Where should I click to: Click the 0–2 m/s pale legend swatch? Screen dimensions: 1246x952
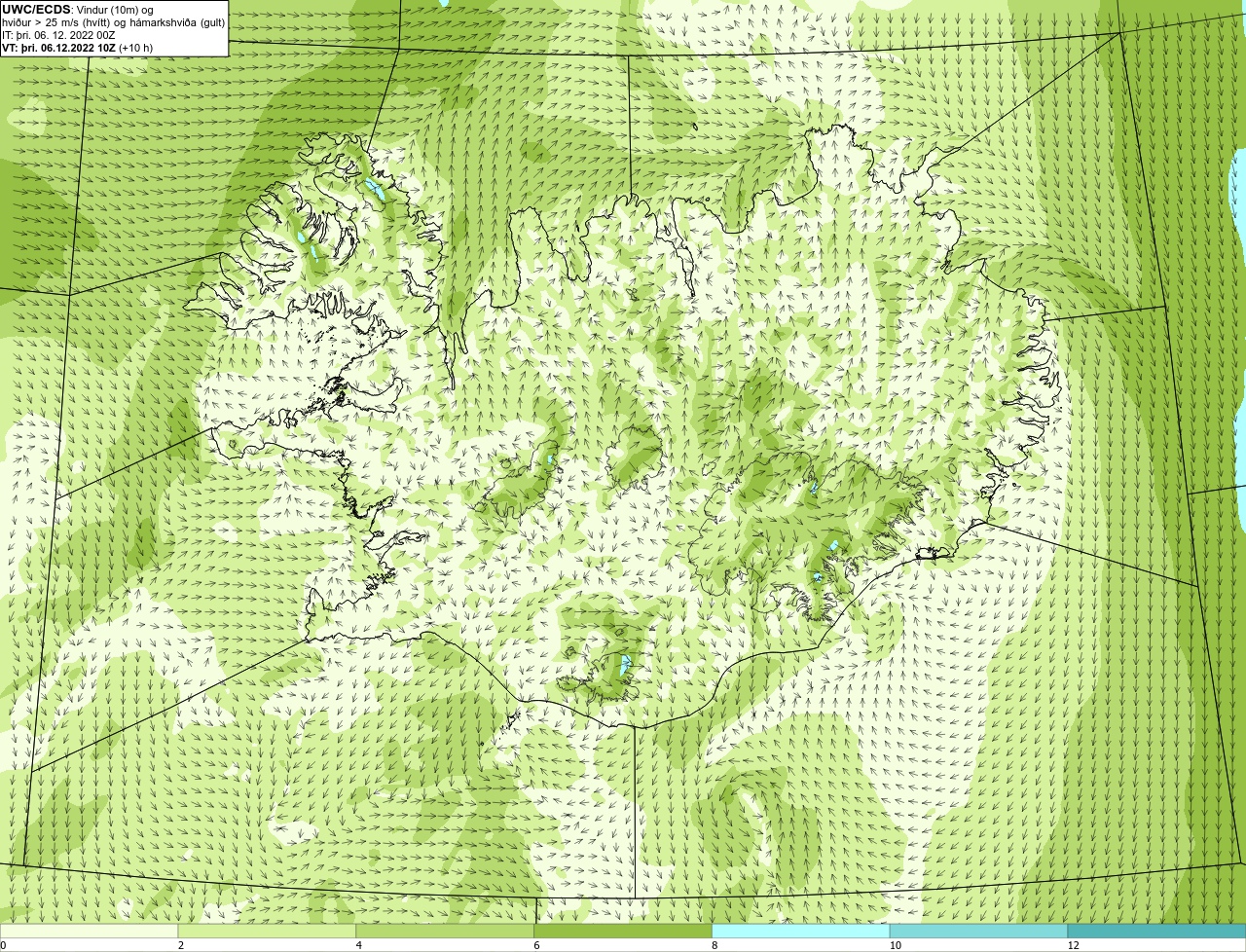(x=90, y=931)
